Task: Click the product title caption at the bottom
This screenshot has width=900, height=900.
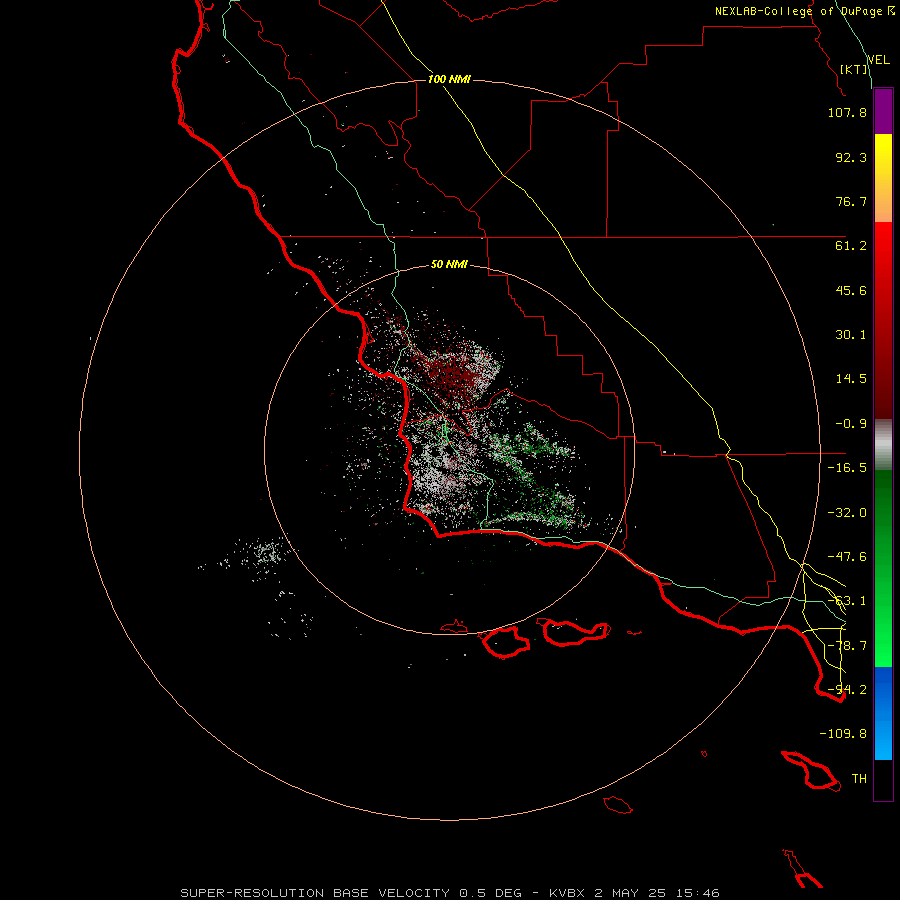Action: [449, 893]
